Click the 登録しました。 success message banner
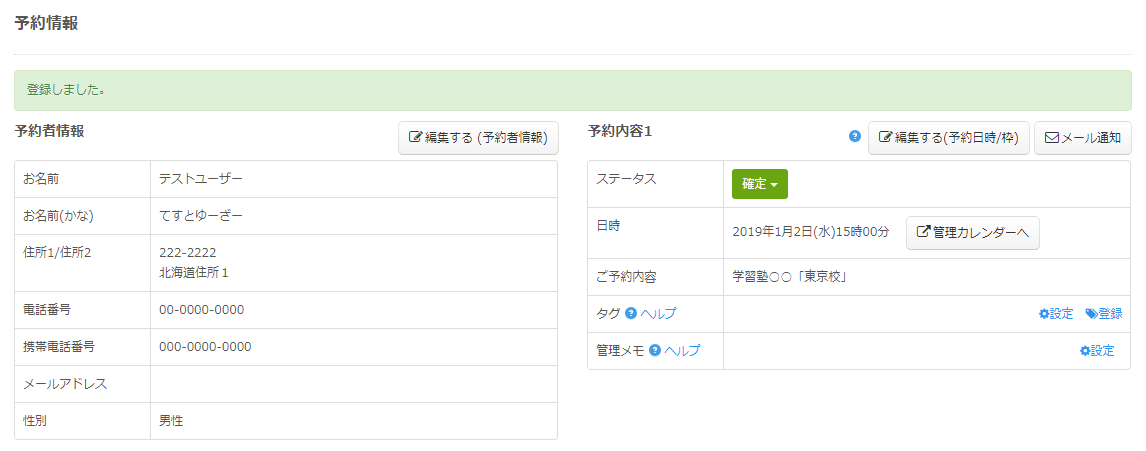 click(572, 90)
